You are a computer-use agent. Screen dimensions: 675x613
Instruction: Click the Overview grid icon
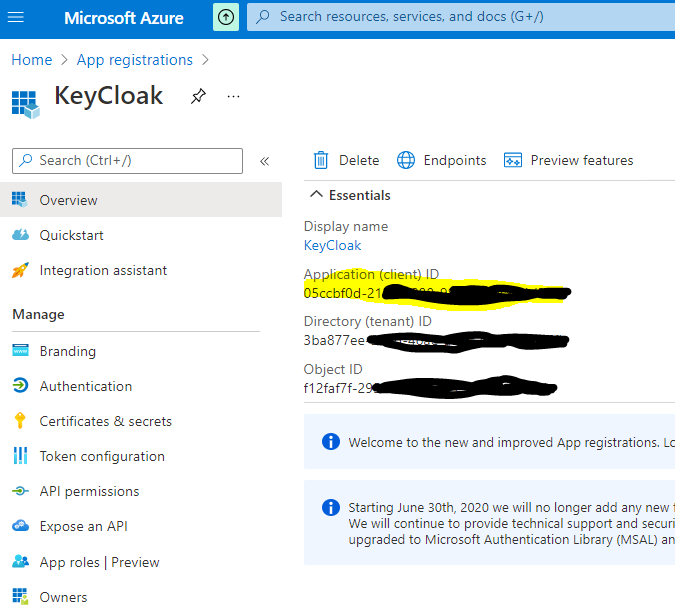coord(20,199)
